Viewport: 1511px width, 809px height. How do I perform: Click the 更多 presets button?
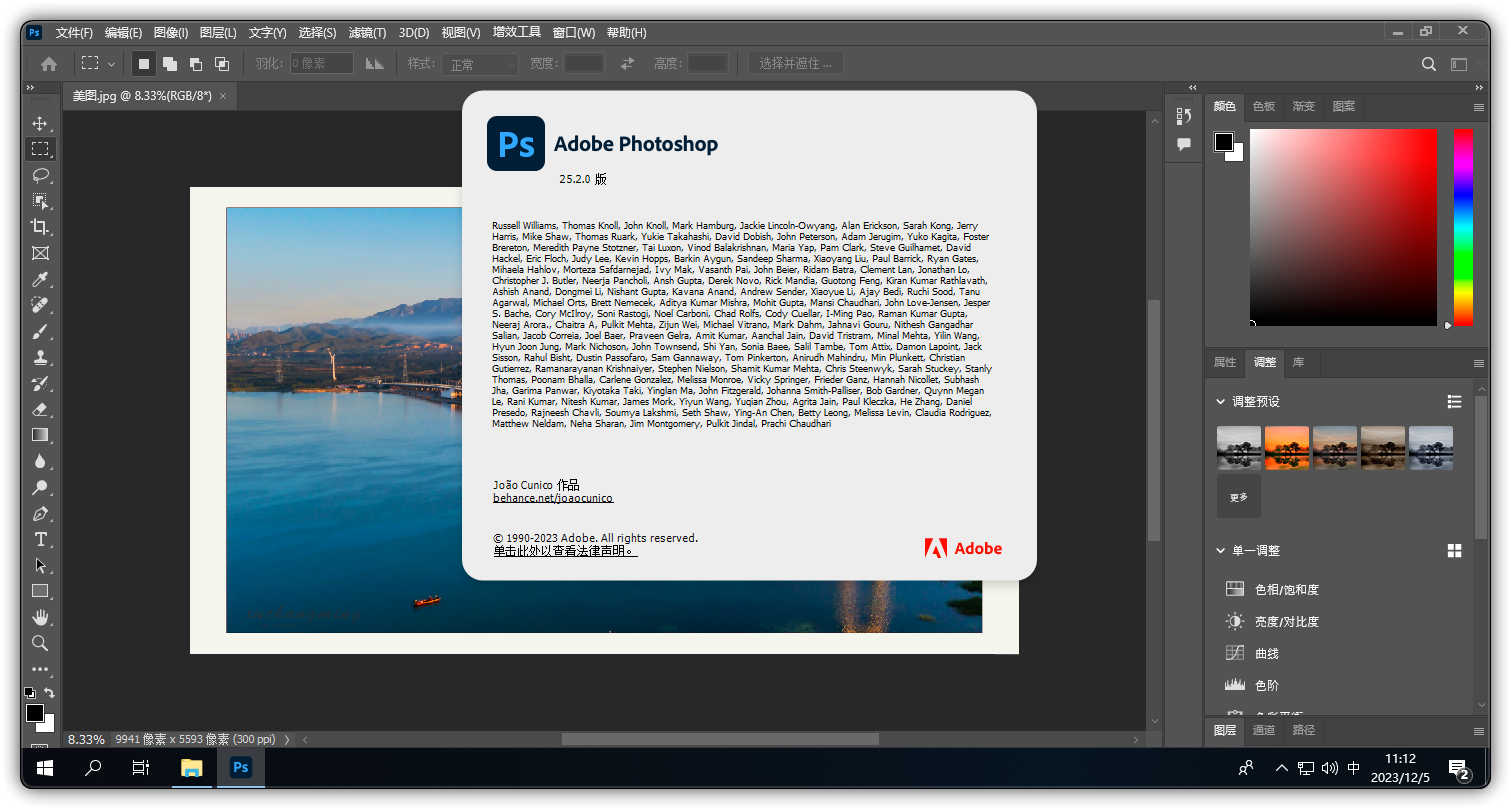pyautogui.click(x=1238, y=497)
